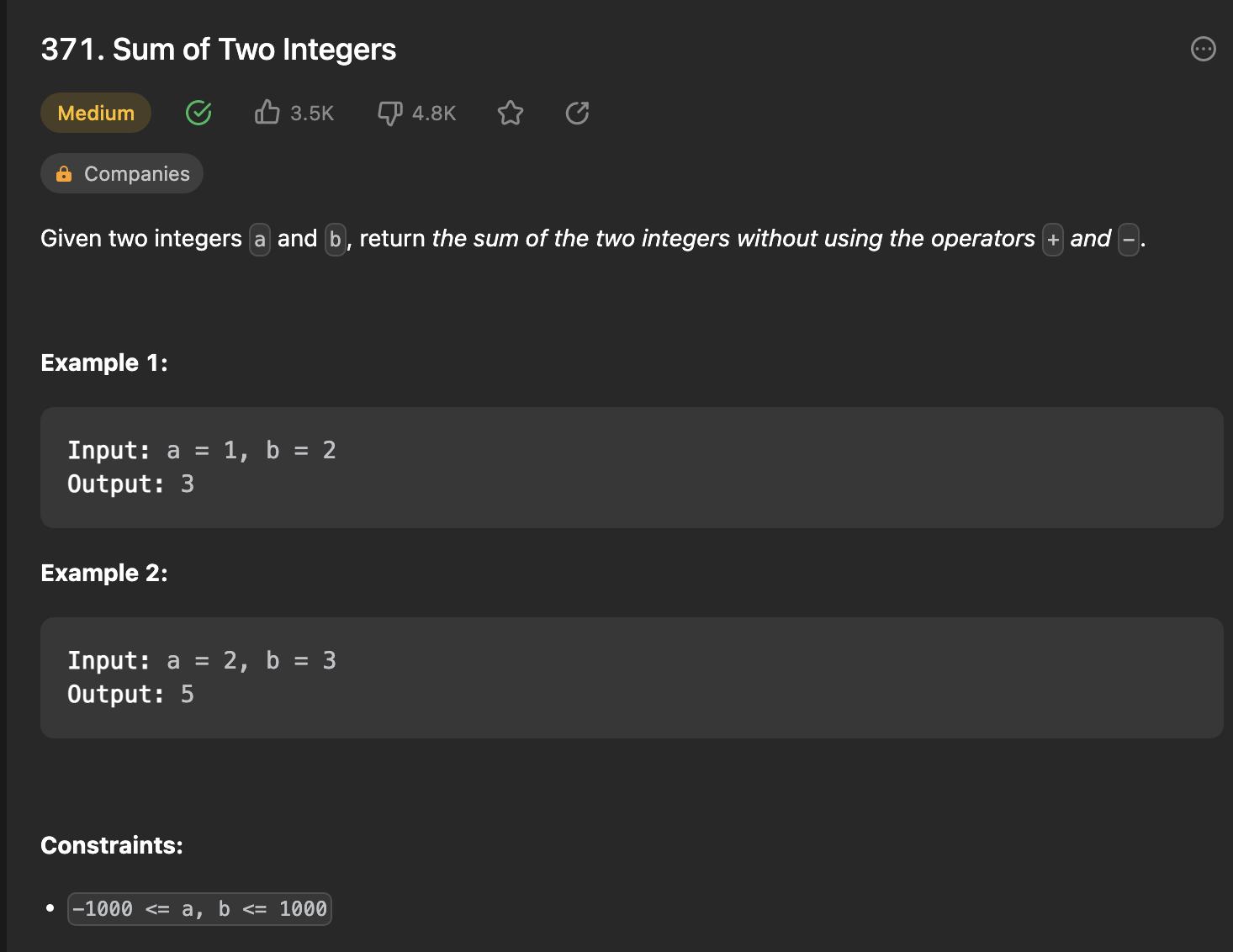Click inline code variable b
Image resolution: width=1233 pixels, height=952 pixels.
[x=335, y=240]
